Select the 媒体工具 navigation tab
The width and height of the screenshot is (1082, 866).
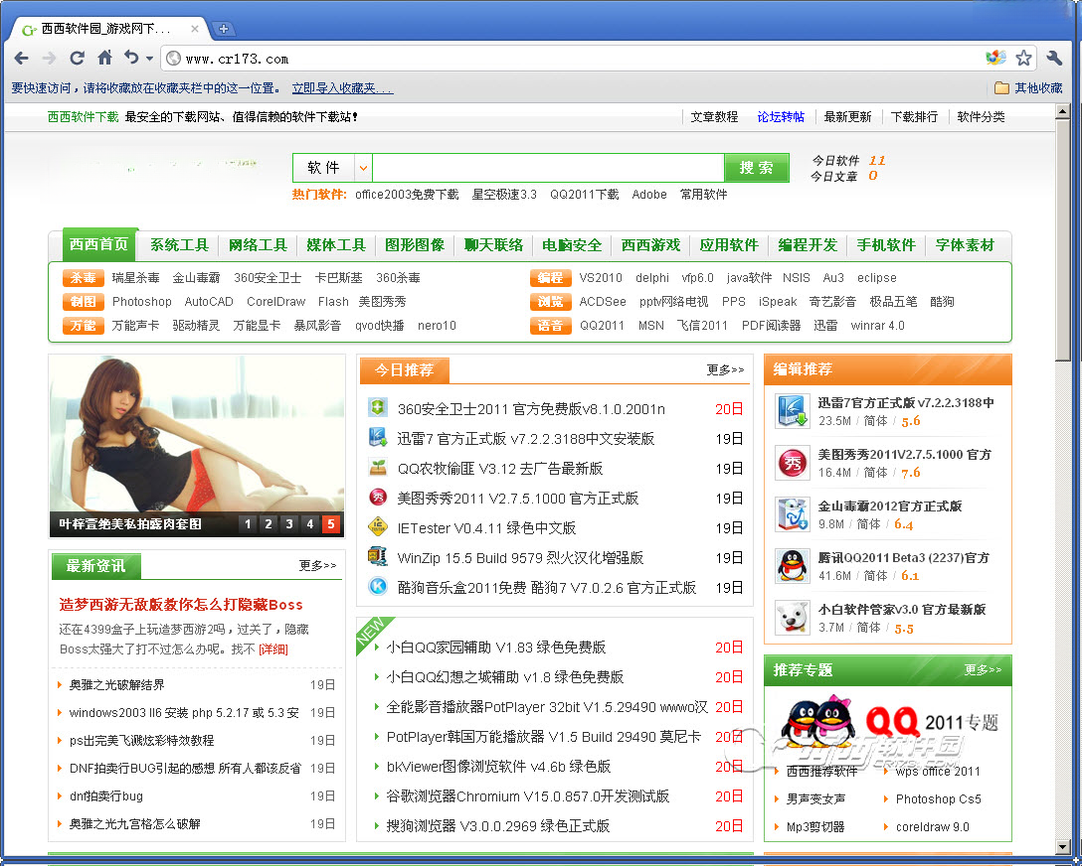click(x=335, y=245)
